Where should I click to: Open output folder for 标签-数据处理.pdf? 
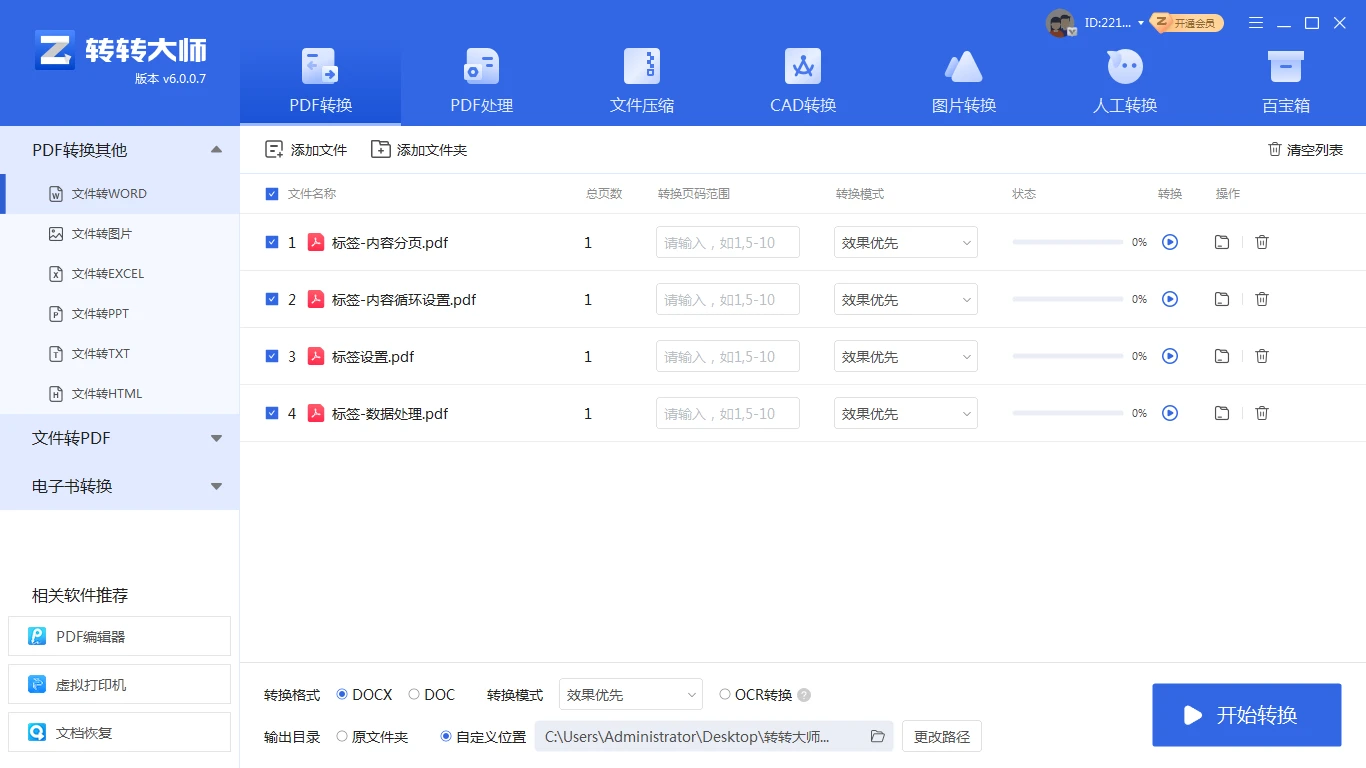[x=1221, y=413]
